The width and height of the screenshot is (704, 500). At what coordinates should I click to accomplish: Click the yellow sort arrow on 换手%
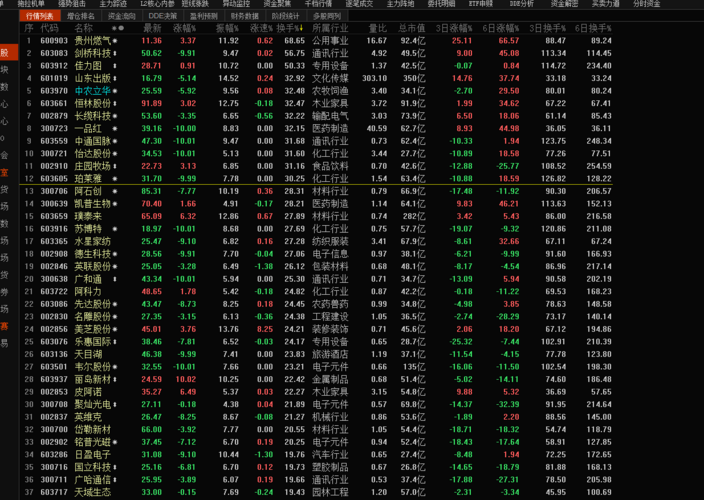pos(301,28)
